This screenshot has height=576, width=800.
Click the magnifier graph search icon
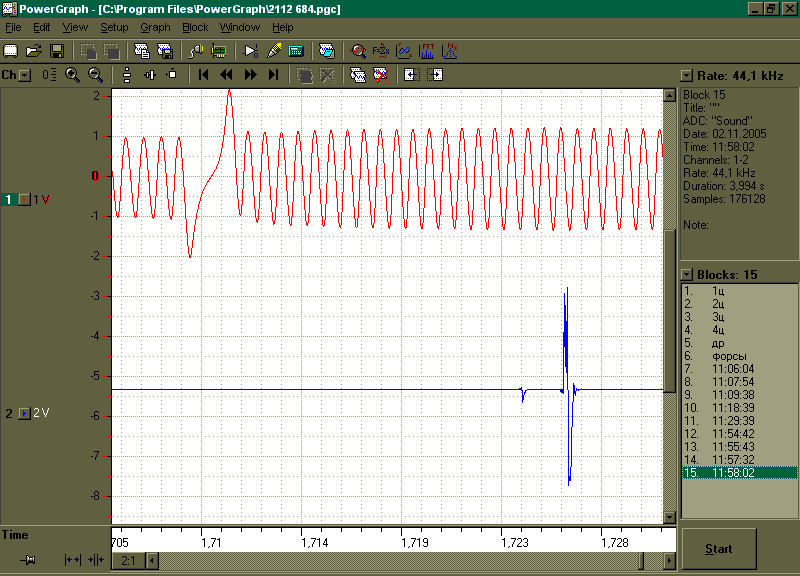[358, 51]
